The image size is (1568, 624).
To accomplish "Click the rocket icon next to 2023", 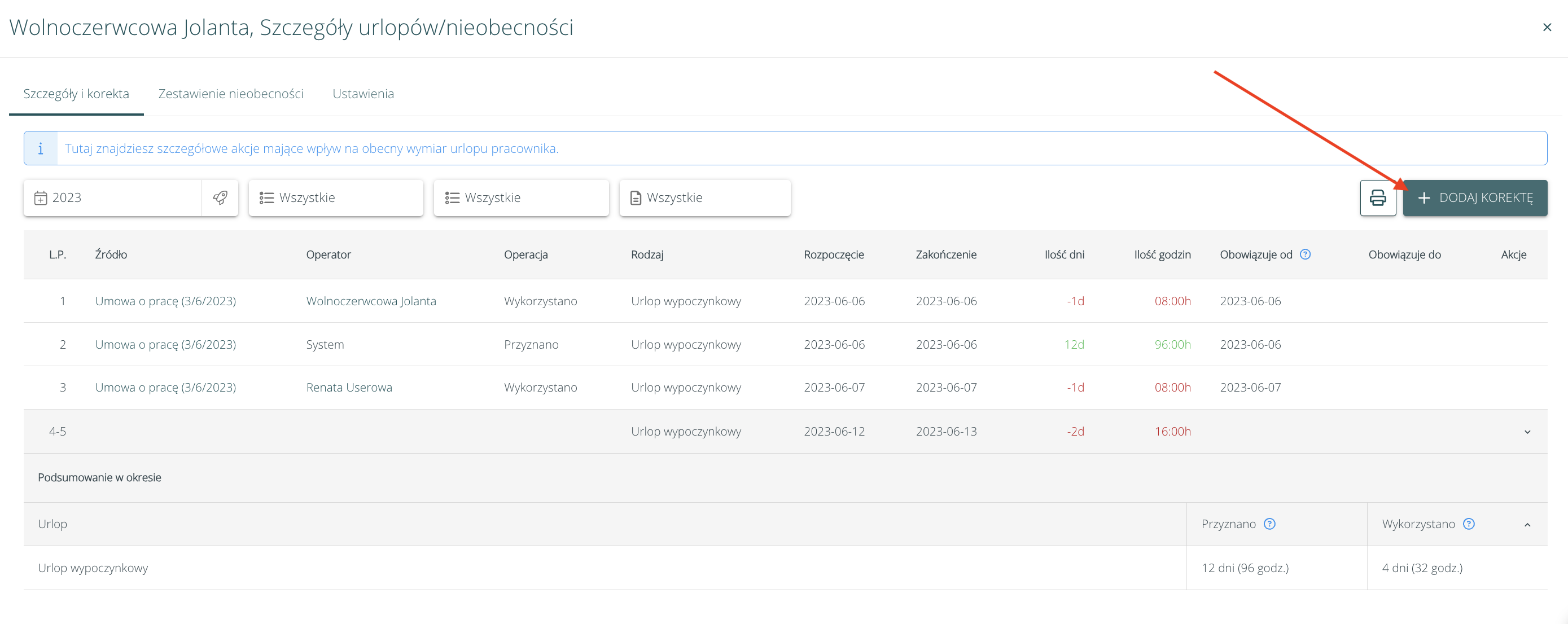I will click(220, 197).
